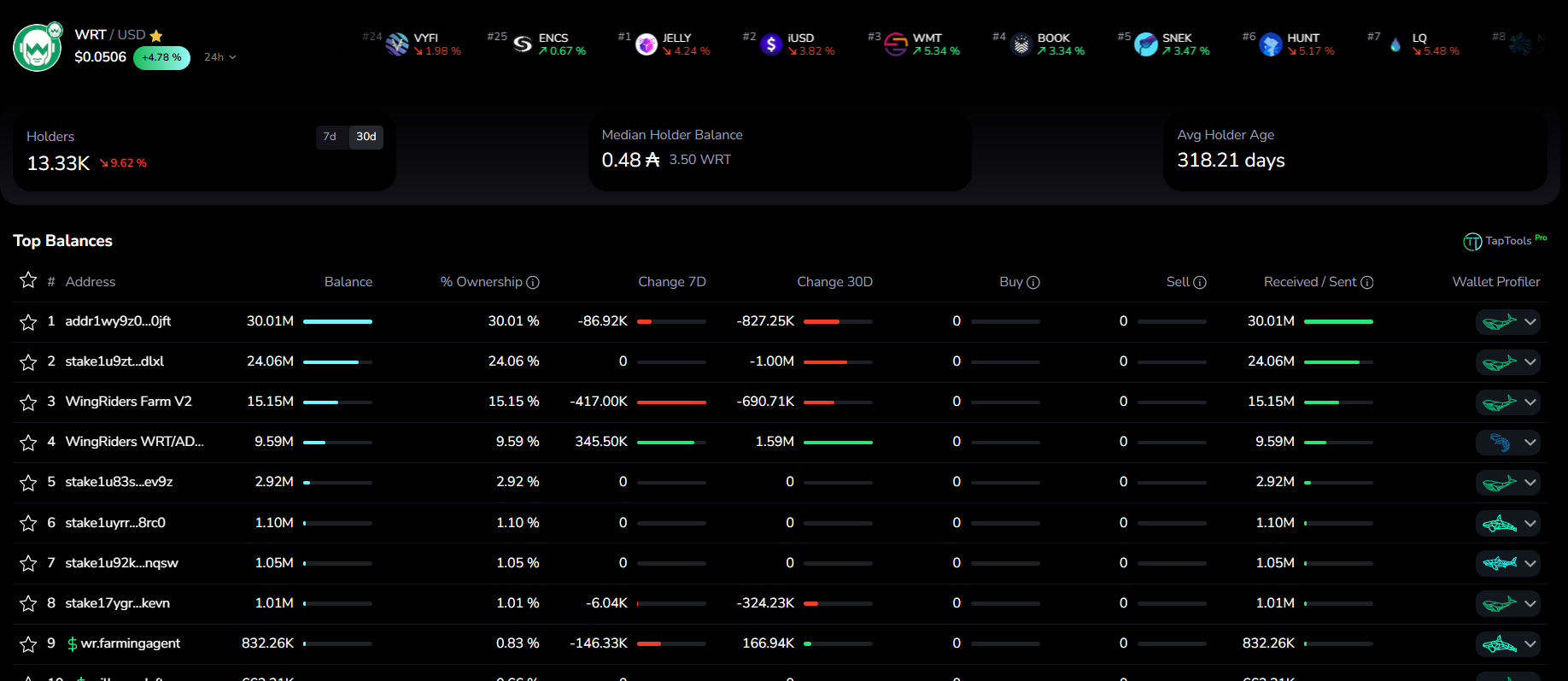Open the JELLY token icon
This screenshot has height=681, width=1568.
(x=647, y=44)
